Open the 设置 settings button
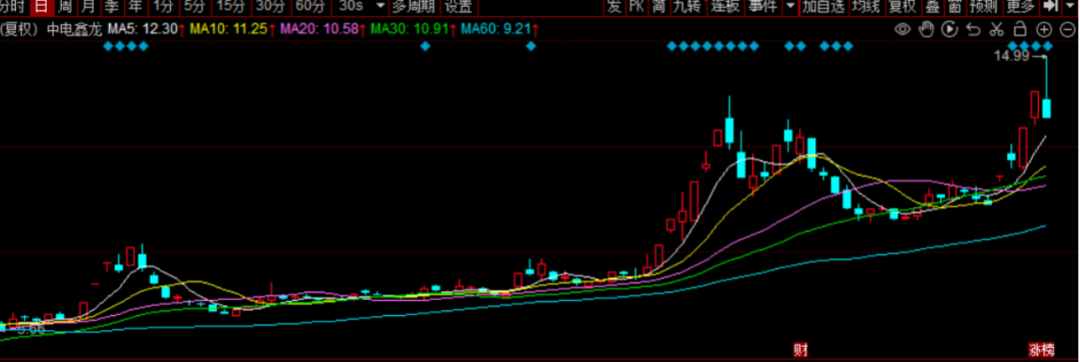This screenshot has height=362, width=1080. [459, 7]
